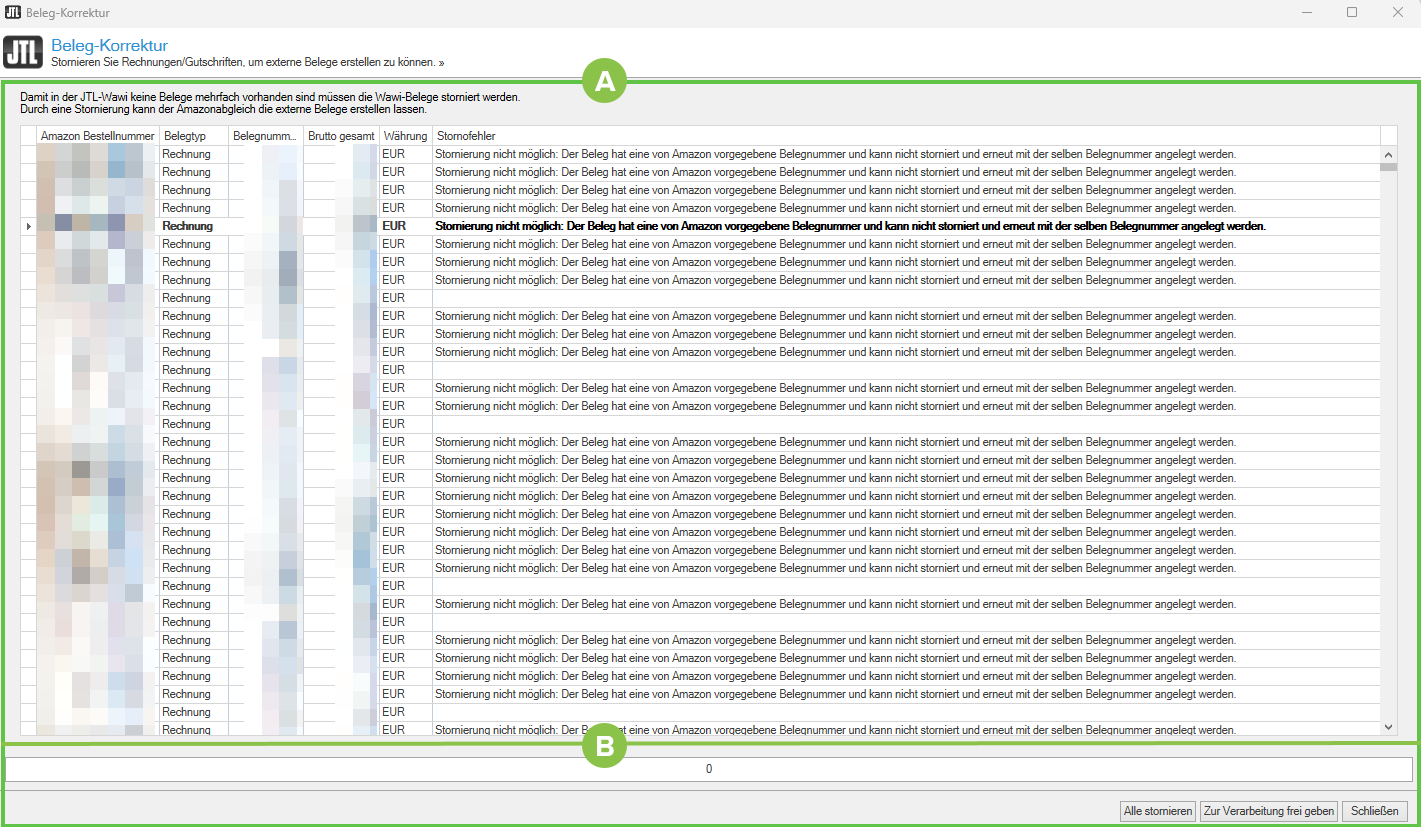The height and width of the screenshot is (827, 1421).
Task: Click the progress bar showing 0
Action: (709, 769)
